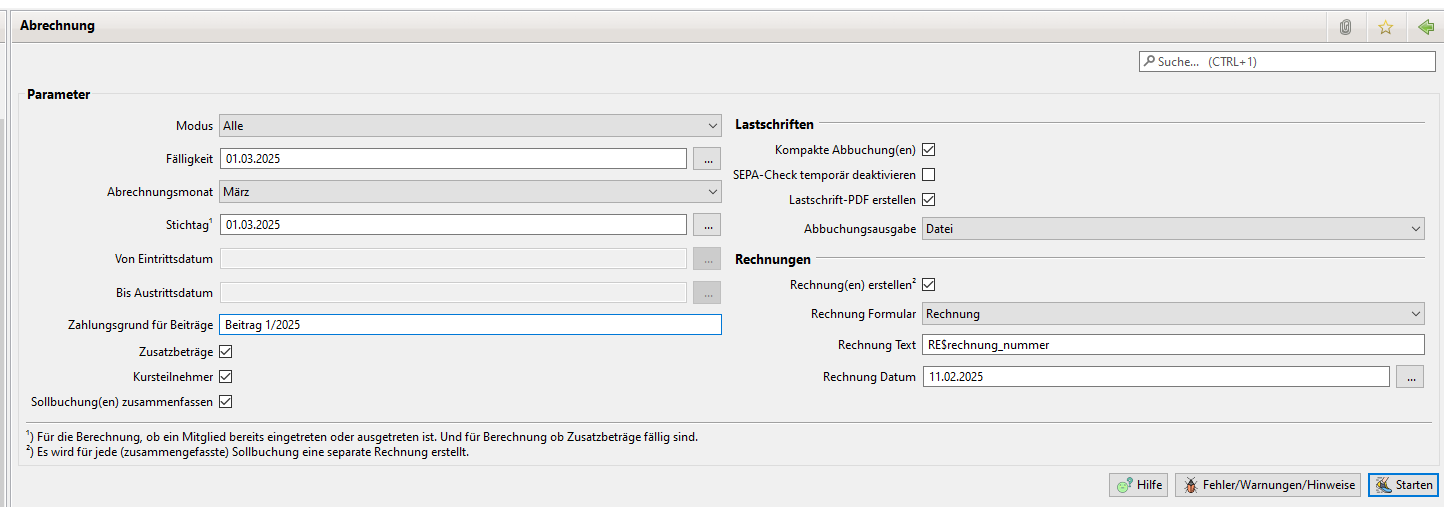The width and height of the screenshot is (1444, 507).
Task: Click the star favorite icon
Action: point(1385,27)
